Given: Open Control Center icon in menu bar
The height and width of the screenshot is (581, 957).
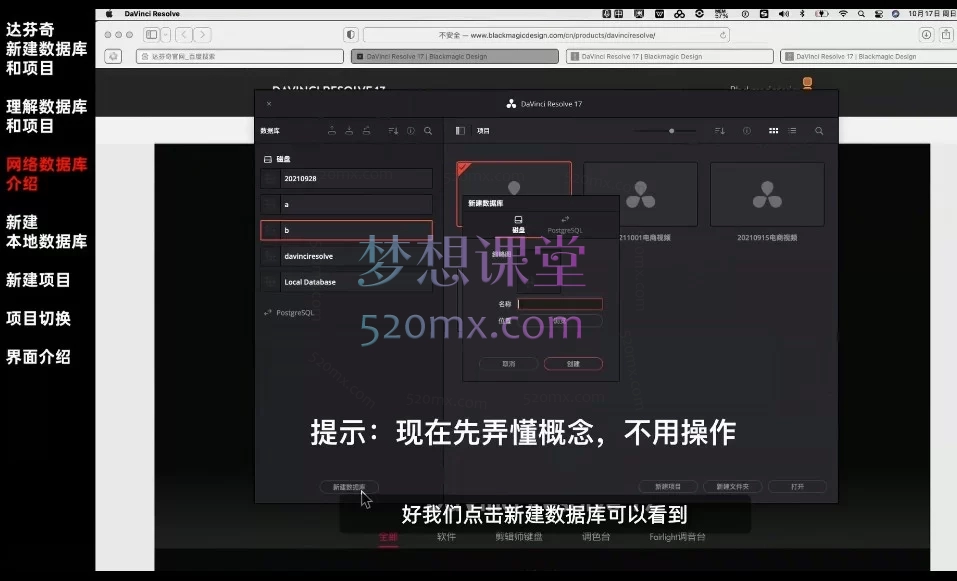Looking at the screenshot, I should (878, 13).
